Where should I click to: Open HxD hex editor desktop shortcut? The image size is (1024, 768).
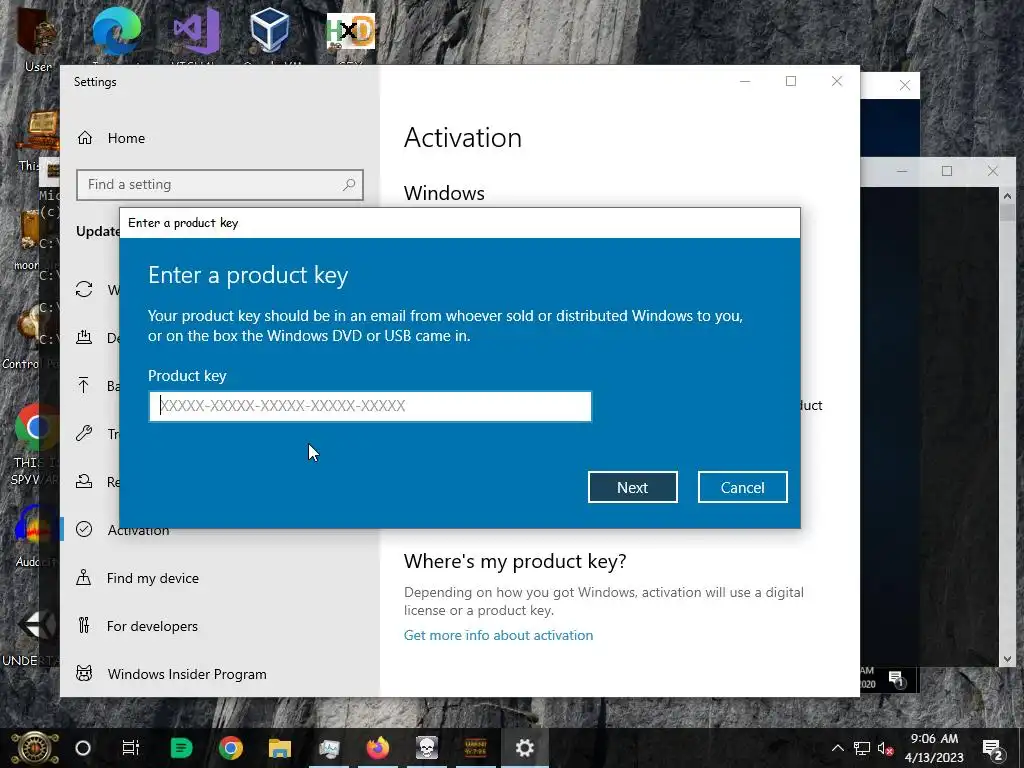click(x=351, y=31)
